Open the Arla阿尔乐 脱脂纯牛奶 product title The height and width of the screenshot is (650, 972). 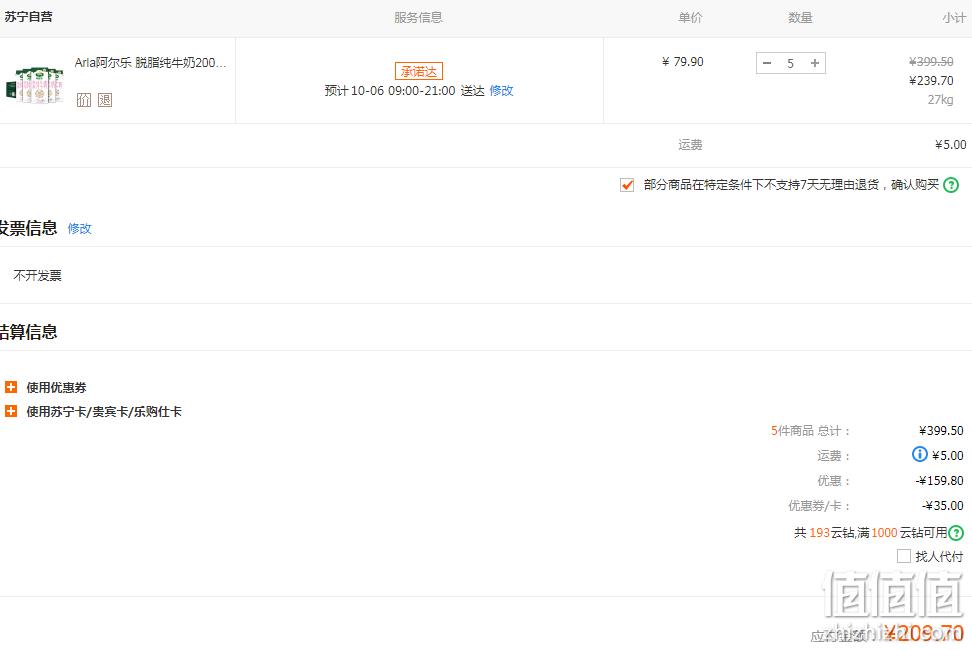tap(151, 63)
